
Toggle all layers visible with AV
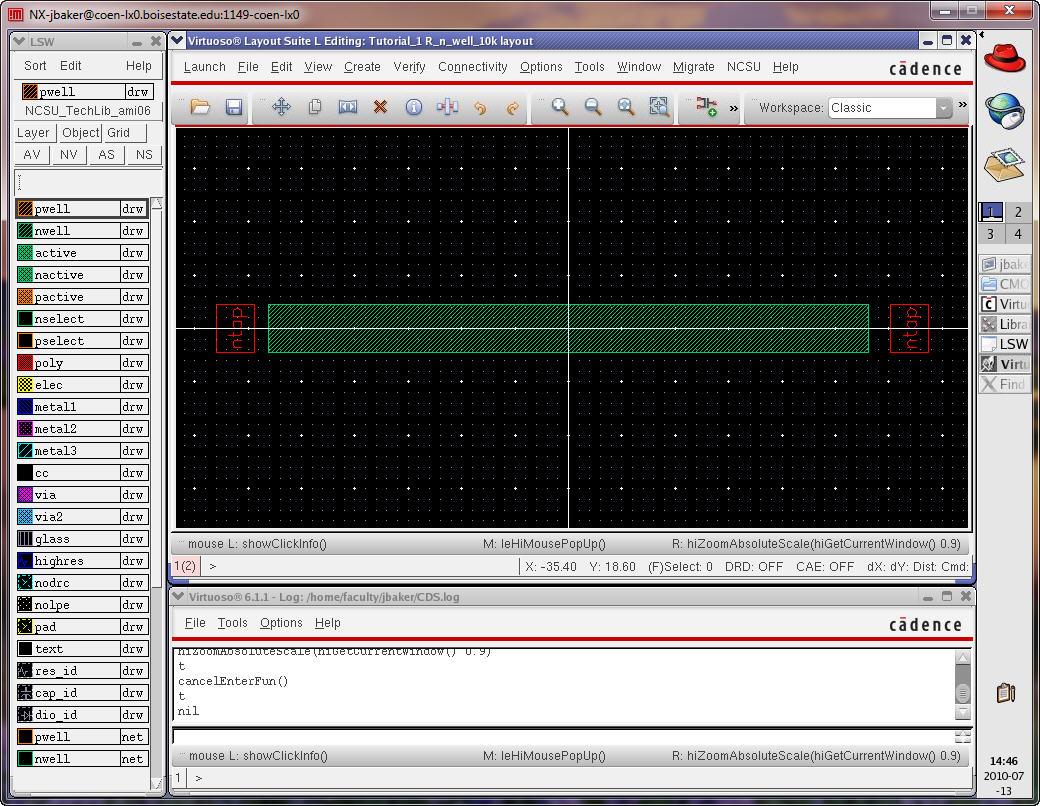32,155
